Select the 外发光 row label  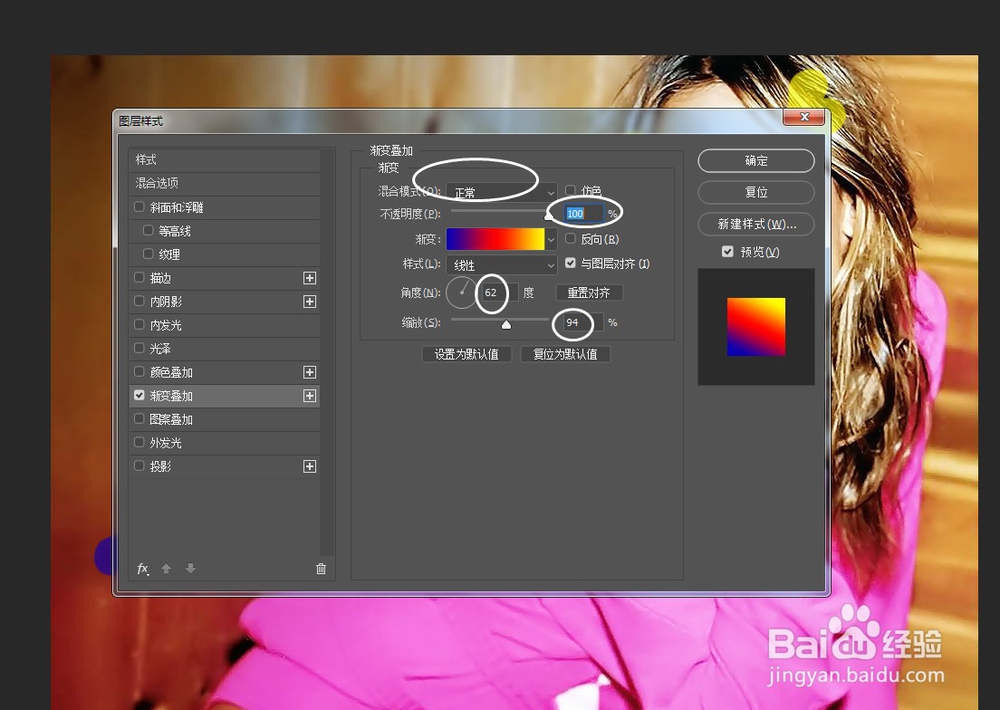pyautogui.click(x=166, y=443)
